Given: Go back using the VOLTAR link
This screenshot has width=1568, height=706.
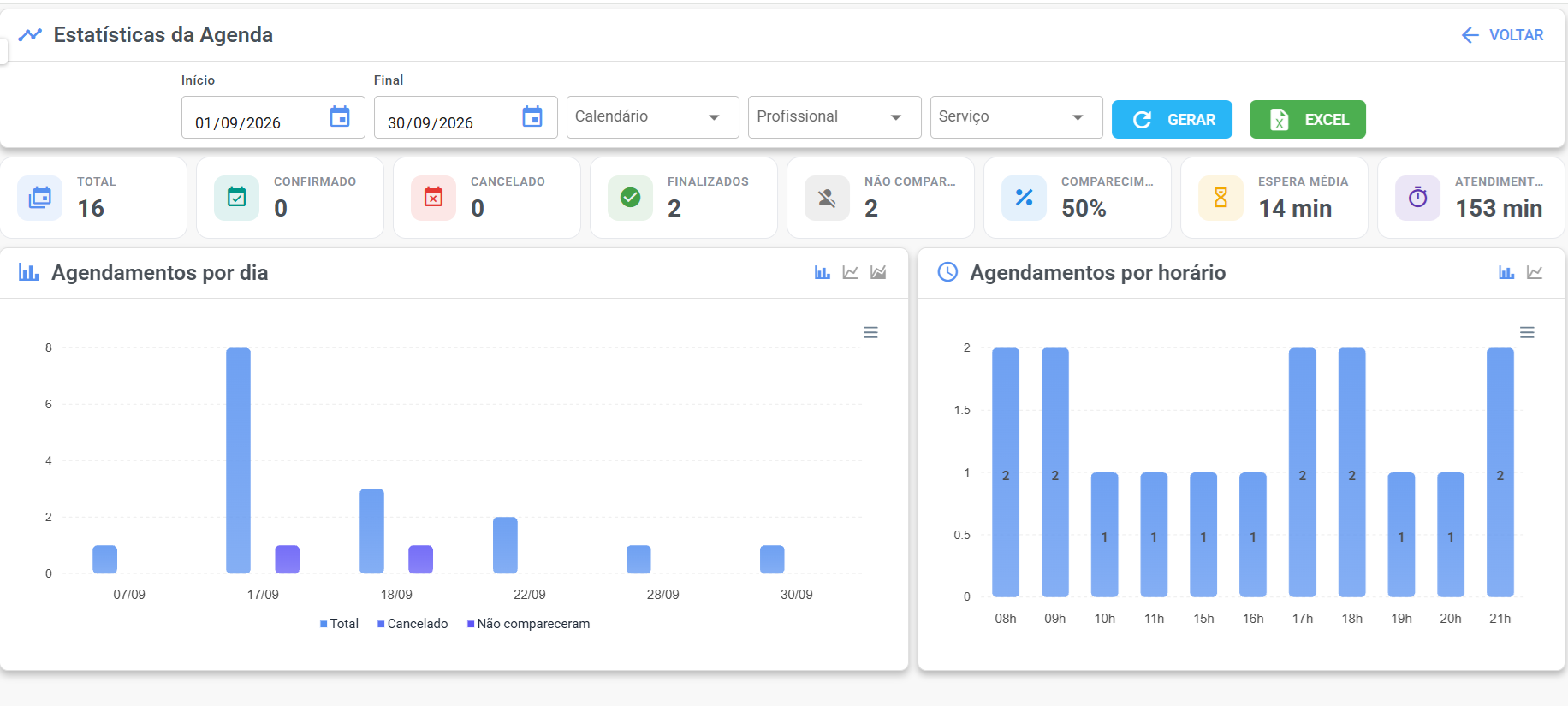Looking at the screenshot, I should [1503, 35].
